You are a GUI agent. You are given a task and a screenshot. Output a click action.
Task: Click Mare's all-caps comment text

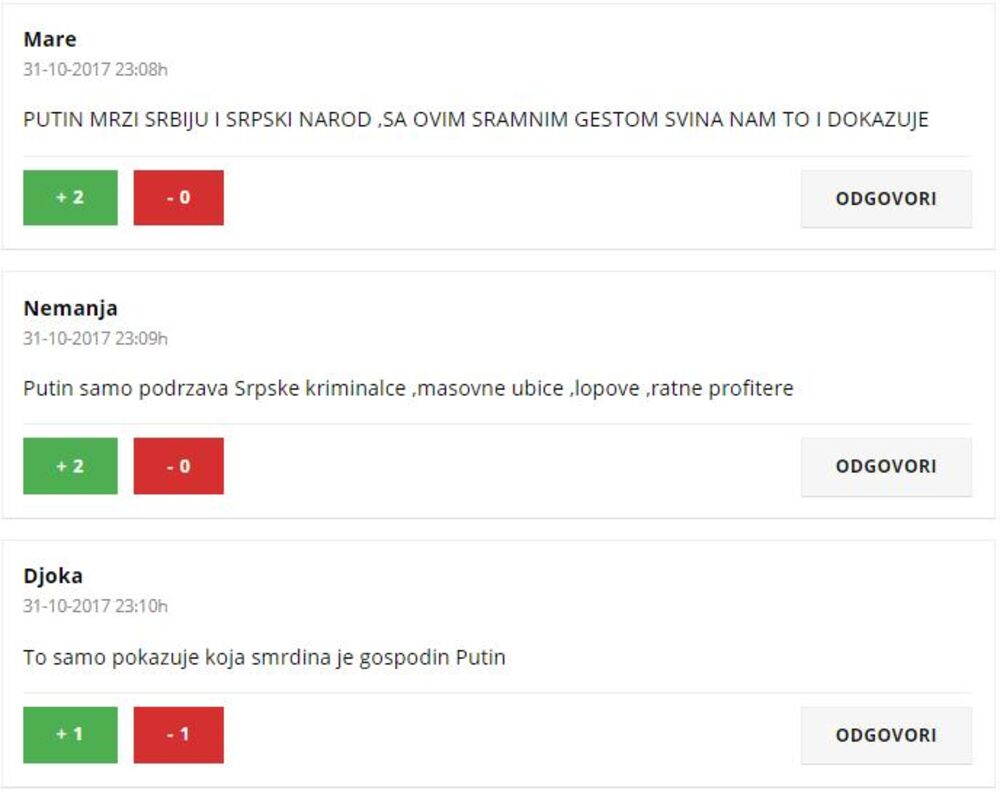tap(475, 120)
